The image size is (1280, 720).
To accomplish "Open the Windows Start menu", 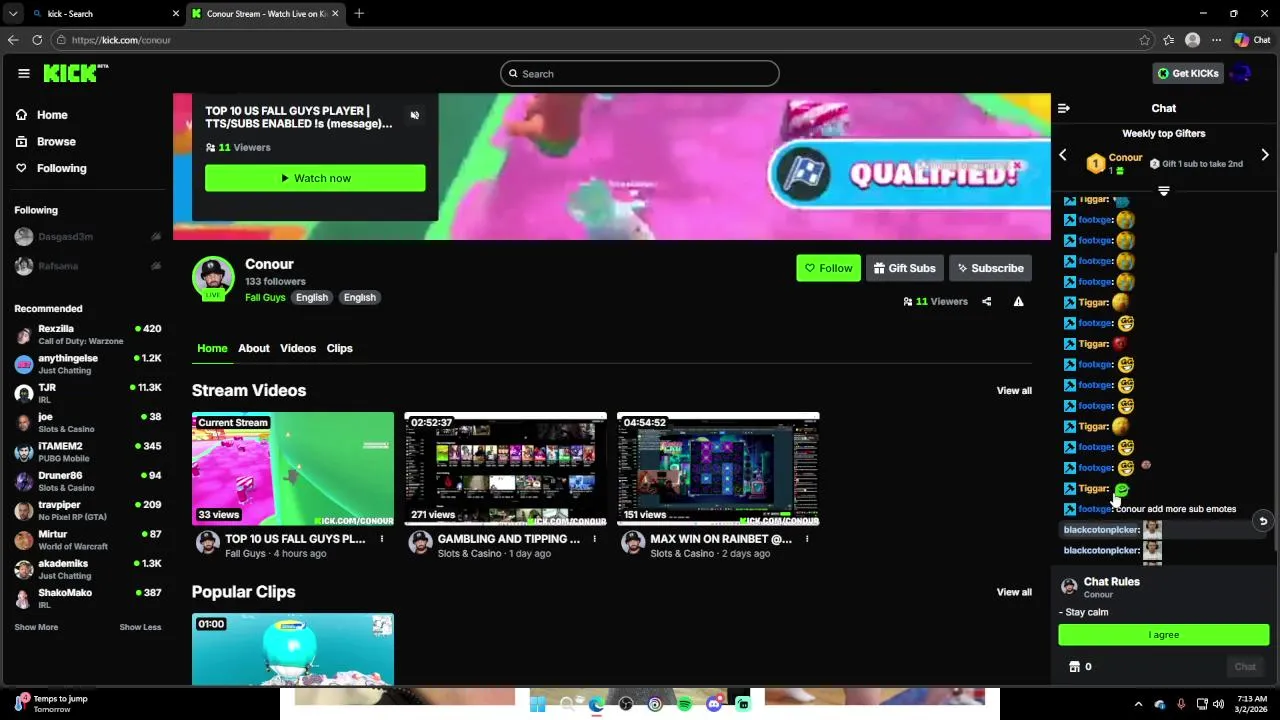I will 537,704.
